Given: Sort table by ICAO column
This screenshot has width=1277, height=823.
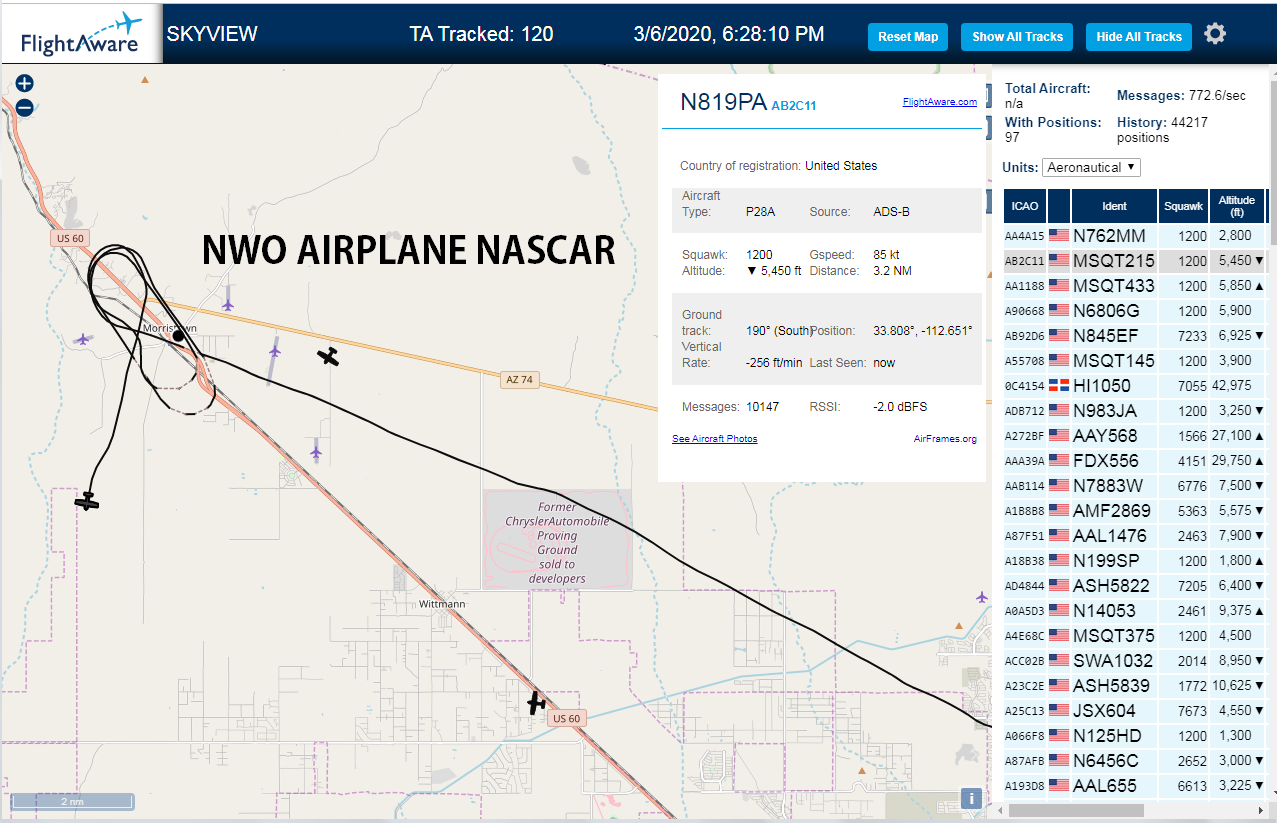Looking at the screenshot, I should [x=1025, y=206].
